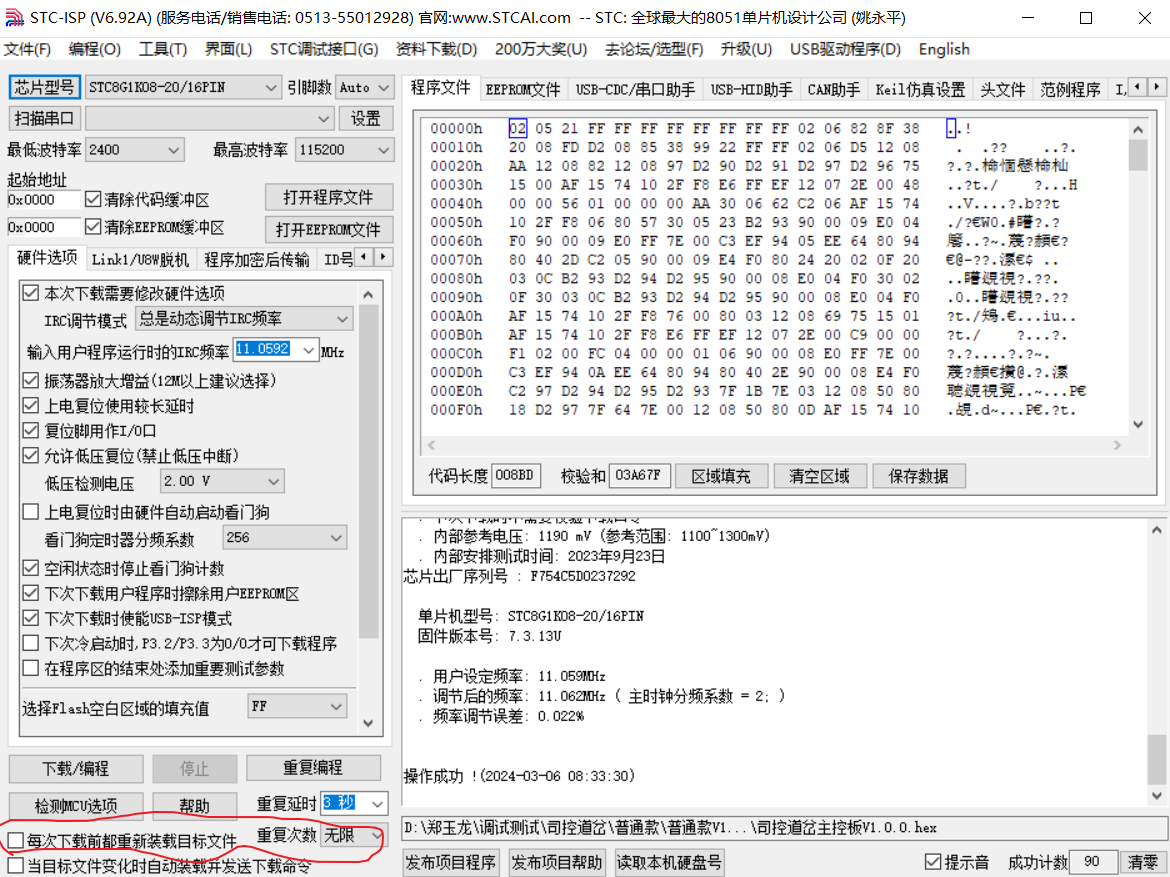The image size is (1170, 877).
Task: Toggle 清除代码缓冲区 checkbox
Action: (x=93, y=199)
